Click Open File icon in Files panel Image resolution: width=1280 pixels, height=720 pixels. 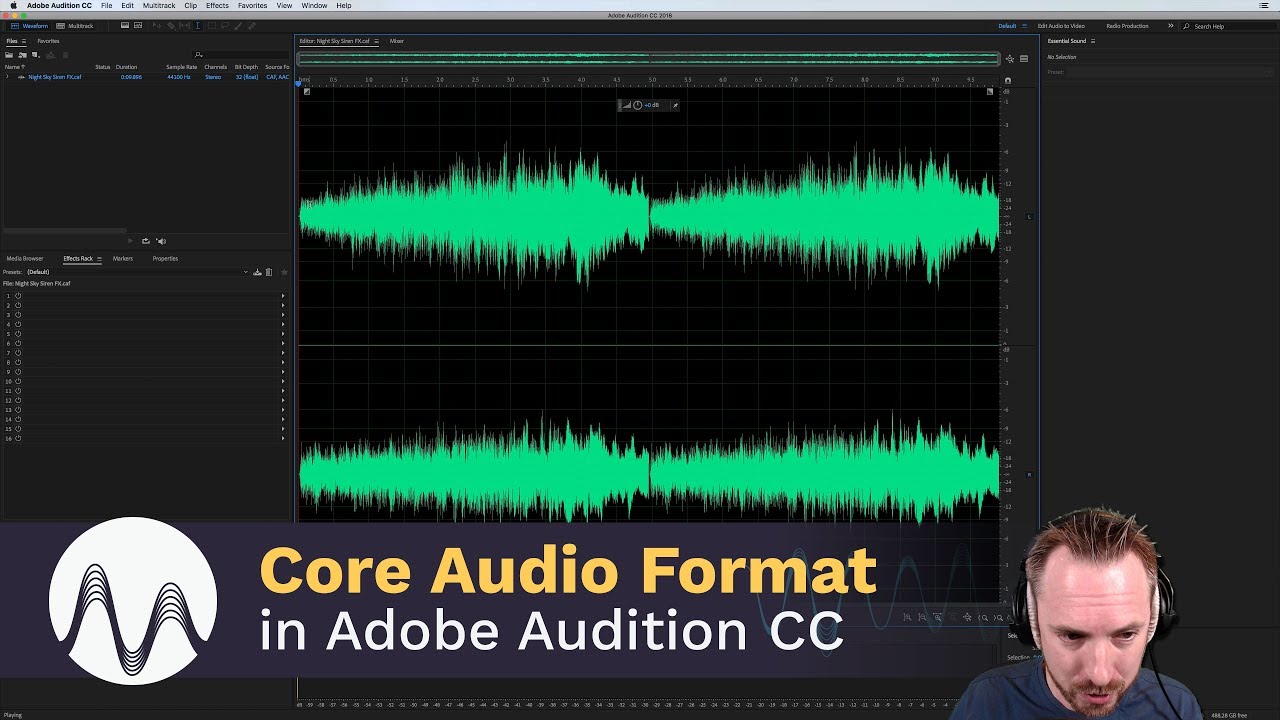coord(9,55)
